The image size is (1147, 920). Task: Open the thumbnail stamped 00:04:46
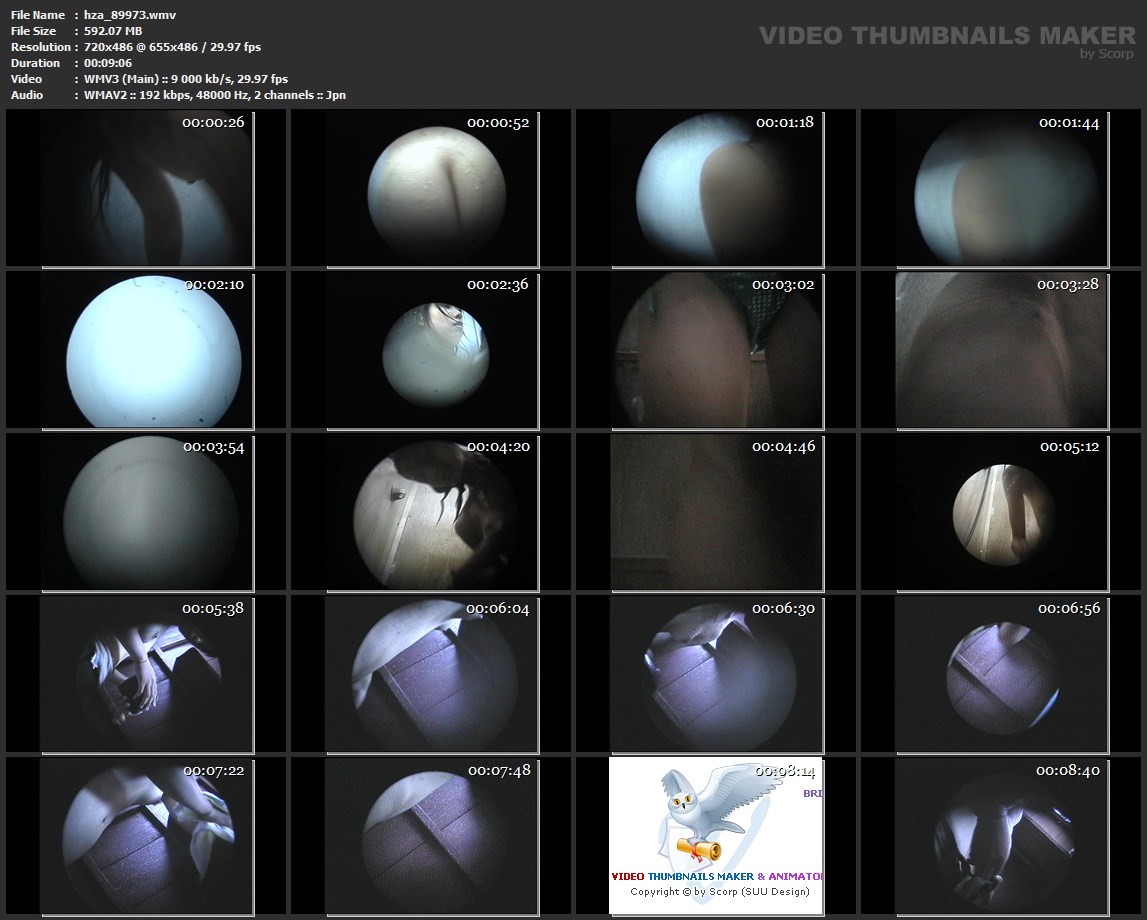pyautogui.click(x=717, y=512)
